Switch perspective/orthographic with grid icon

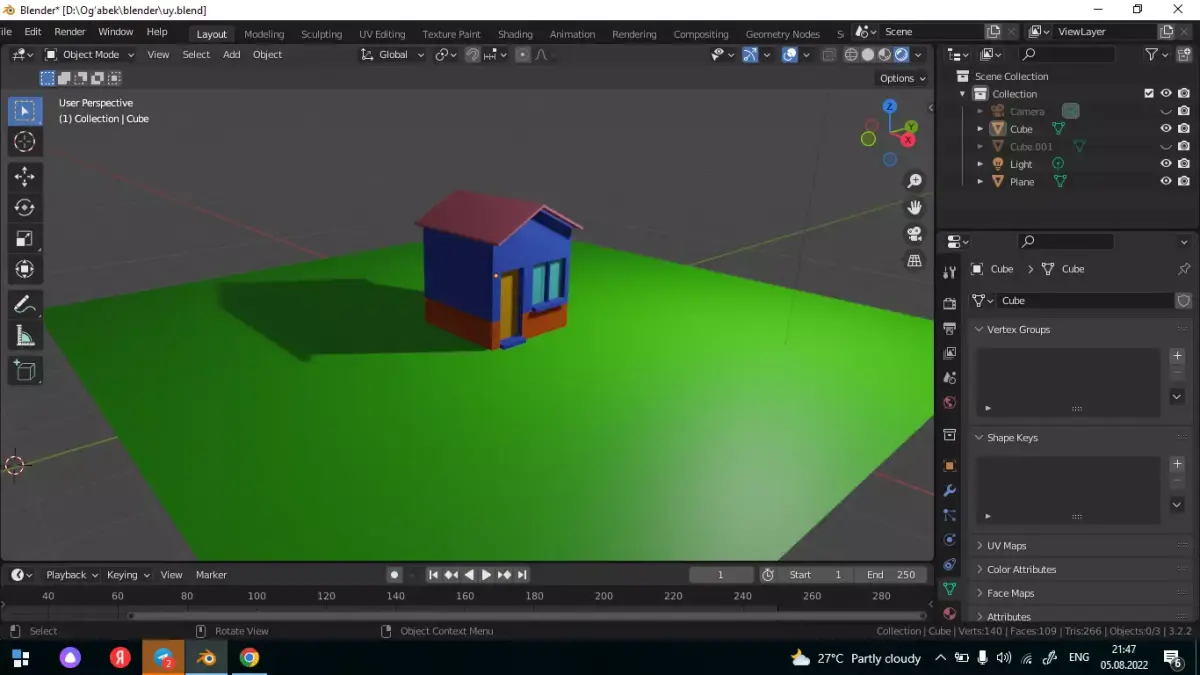pyautogui.click(x=914, y=260)
